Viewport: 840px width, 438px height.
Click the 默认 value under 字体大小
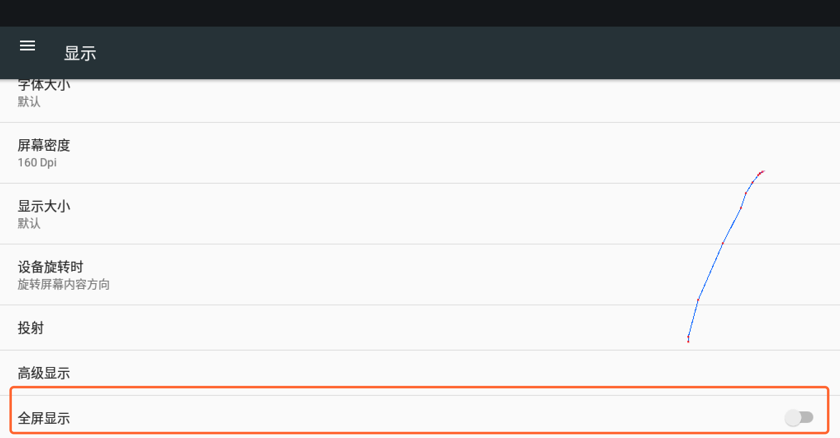(x=29, y=102)
